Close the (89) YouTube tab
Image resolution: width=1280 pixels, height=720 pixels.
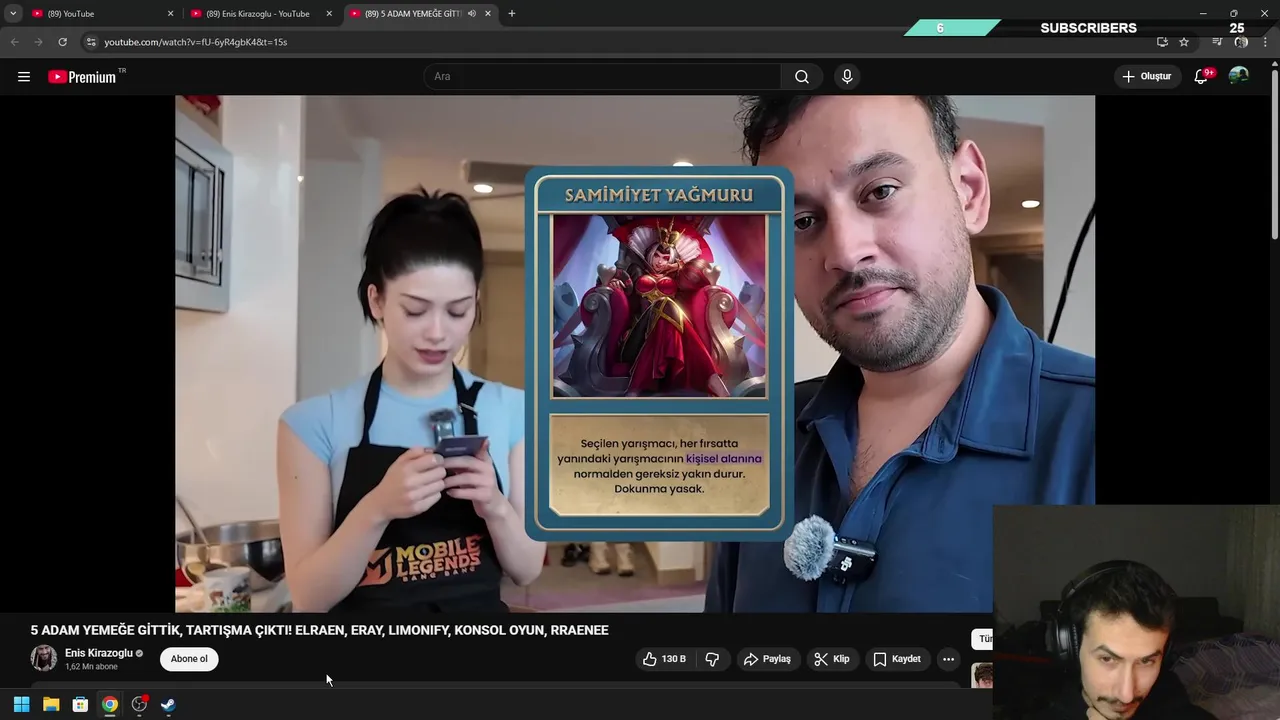pos(170,14)
